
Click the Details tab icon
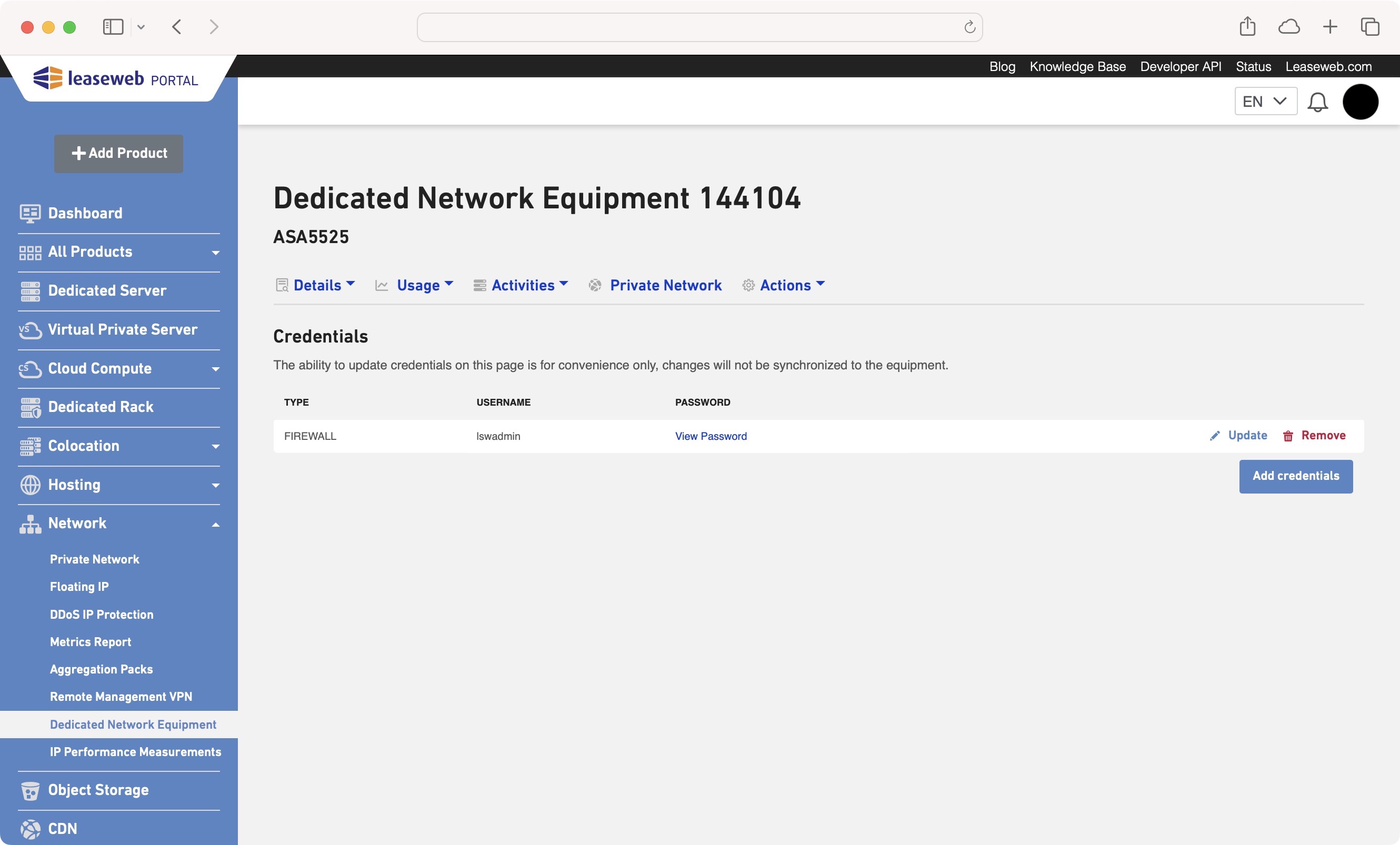pyautogui.click(x=282, y=285)
